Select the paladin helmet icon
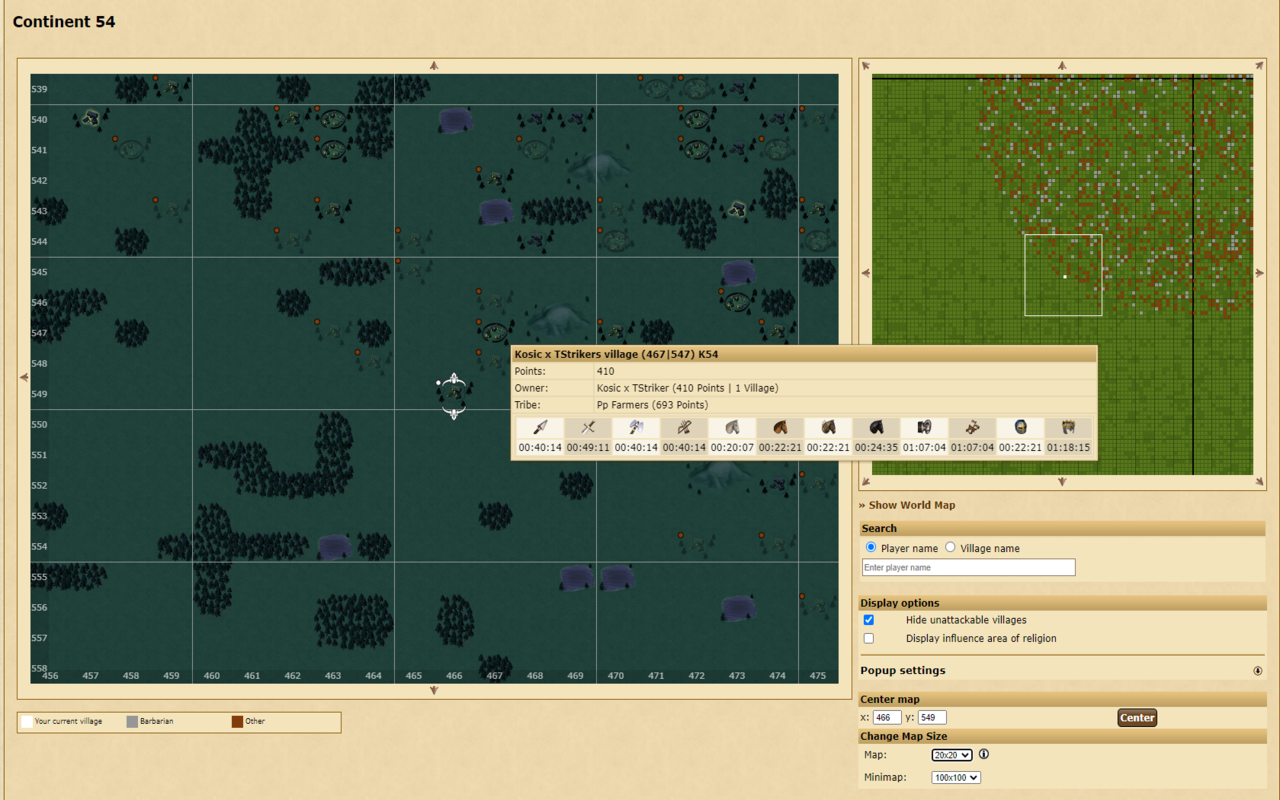This screenshot has height=800, width=1280. (x=1020, y=428)
